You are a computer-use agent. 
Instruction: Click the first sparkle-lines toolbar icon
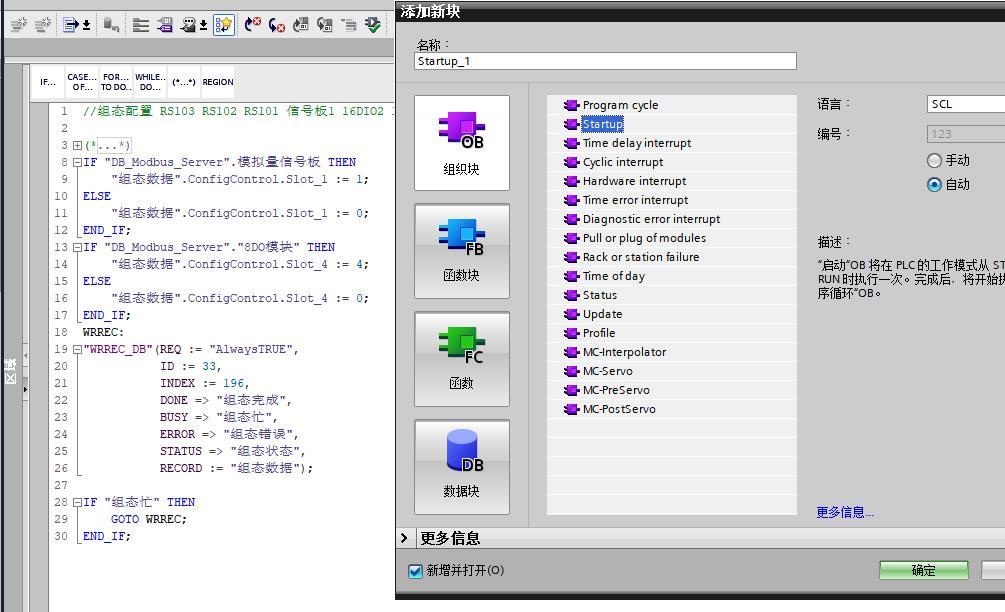click(19, 25)
